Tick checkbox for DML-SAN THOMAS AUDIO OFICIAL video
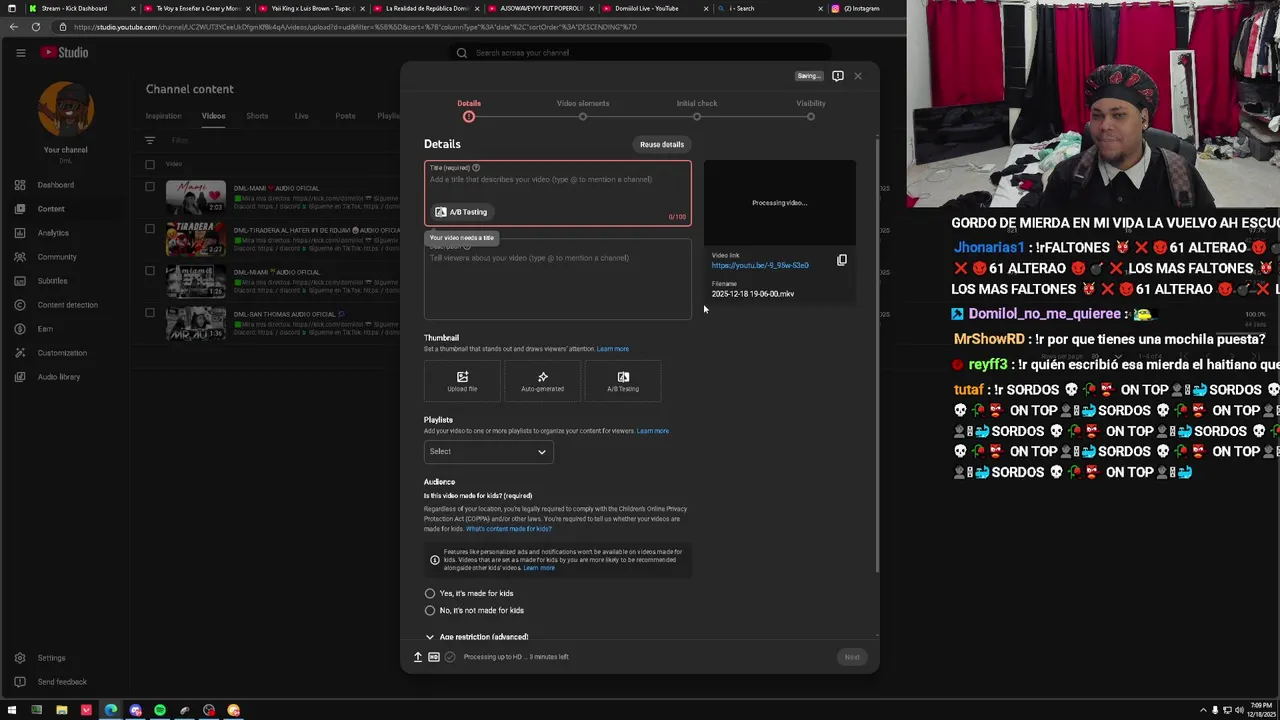1280x720 pixels. (150, 312)
